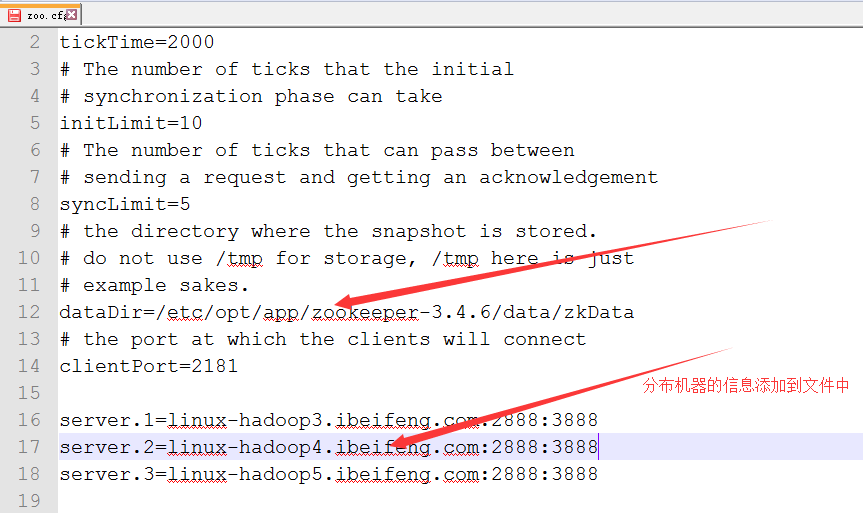Viewport: 863px width, 513px height.
Task: Click the comment about port clients will connect
Action: click(x=323, y=339)
